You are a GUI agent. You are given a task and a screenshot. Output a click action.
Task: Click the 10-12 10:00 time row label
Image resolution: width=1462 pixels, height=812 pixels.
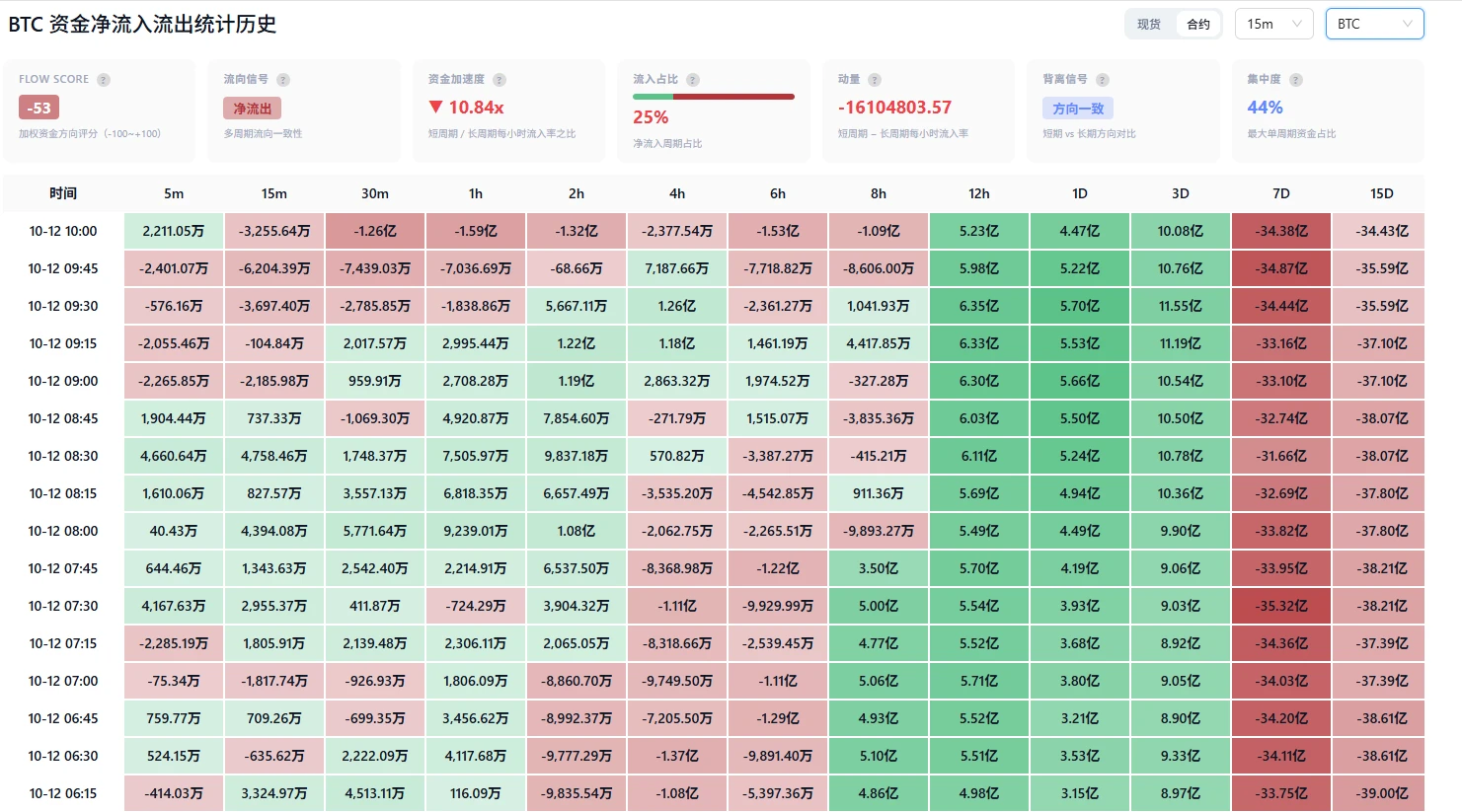click(x=63, y=231)
